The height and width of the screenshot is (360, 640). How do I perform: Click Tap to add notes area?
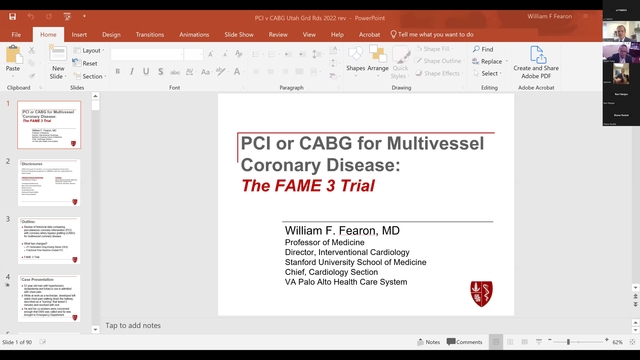[133, 325]
